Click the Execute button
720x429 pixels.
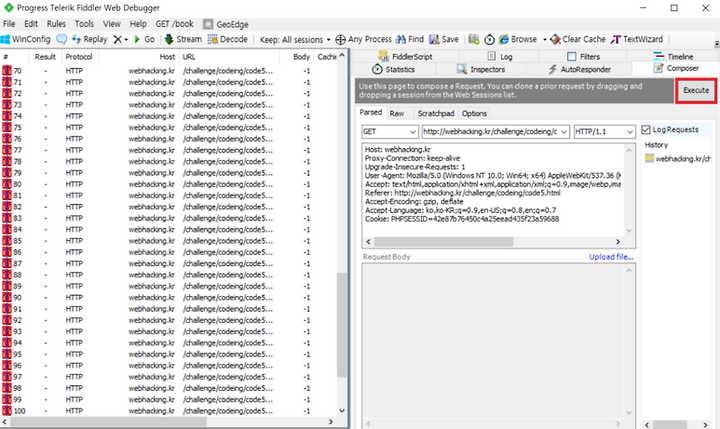pyautogui.click(x=696, y=90)
